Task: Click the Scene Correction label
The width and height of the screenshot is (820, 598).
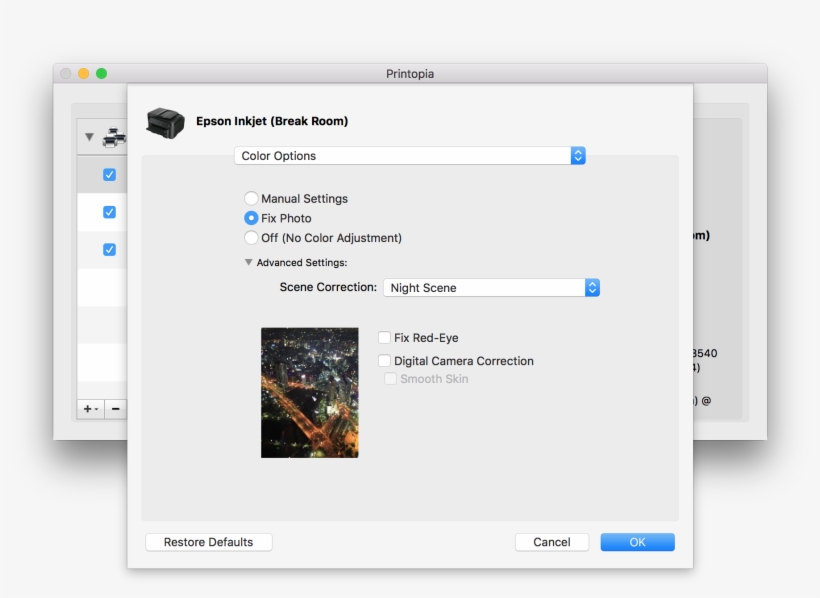Action: point(328,287)
